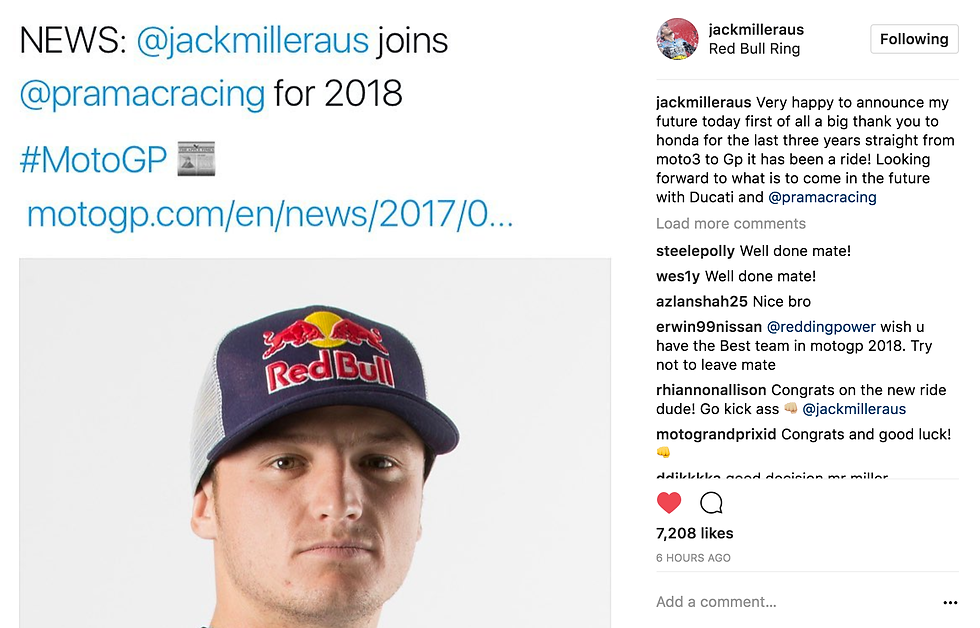Open the @reddingpower mention link
The width and height of the screenshot is (980, 628).
pos(821,327)
